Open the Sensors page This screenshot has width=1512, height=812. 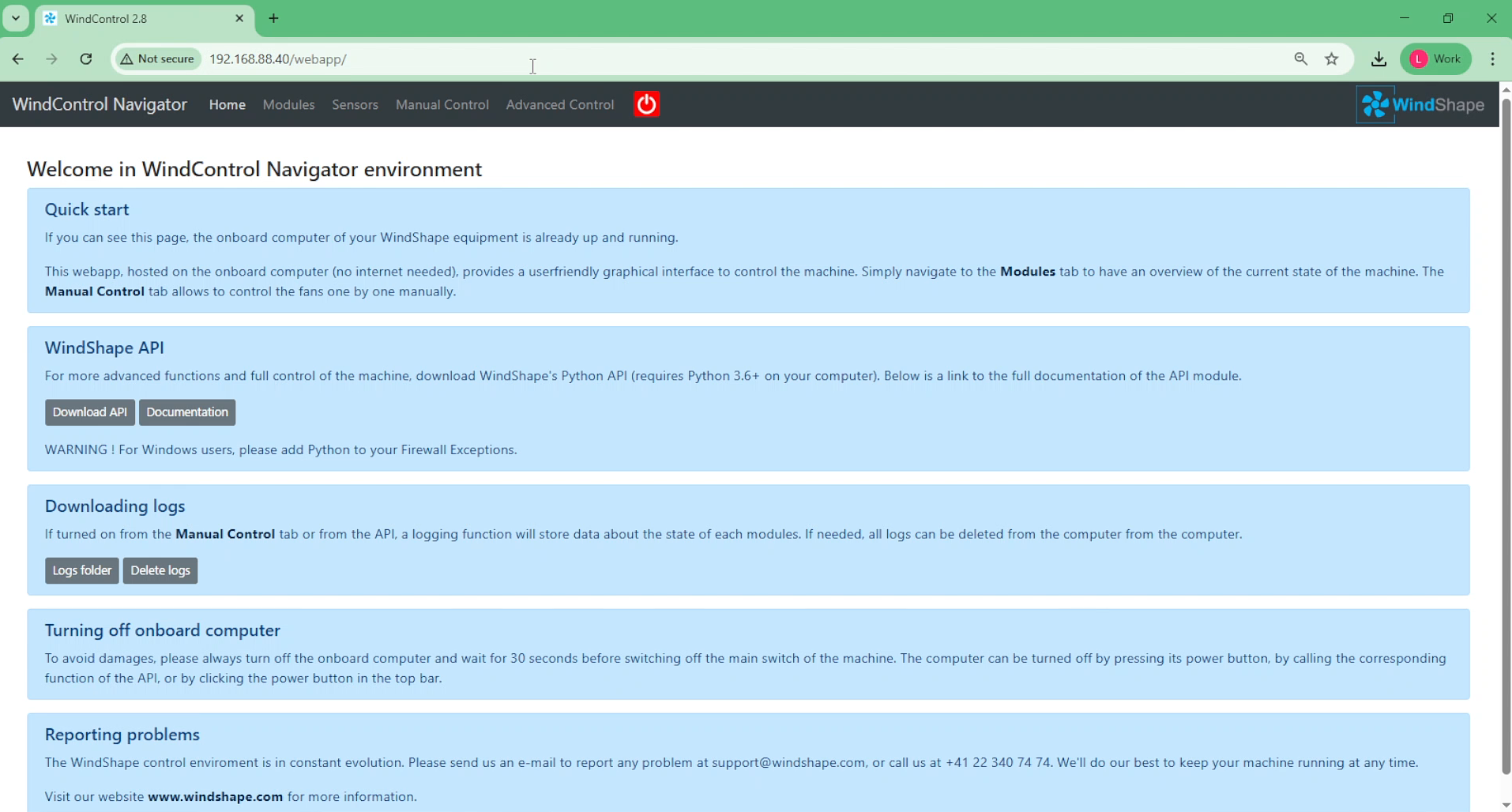click(355, 104)
